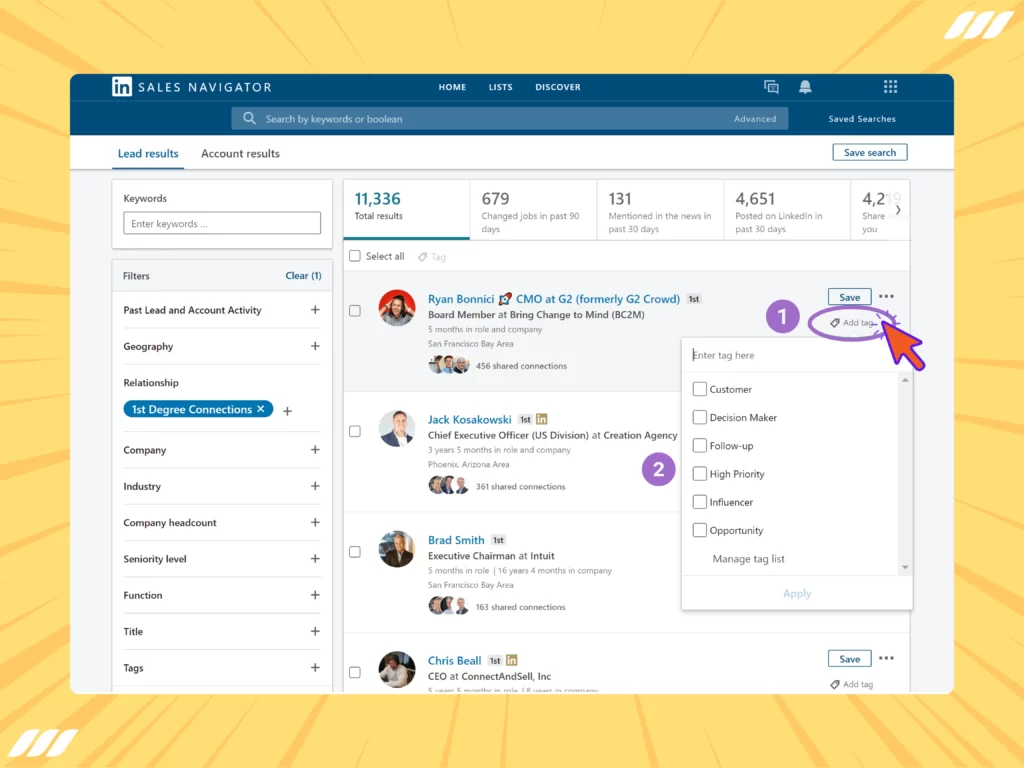
Task: Switch to the Lead results tab
Action: (148, 153)
